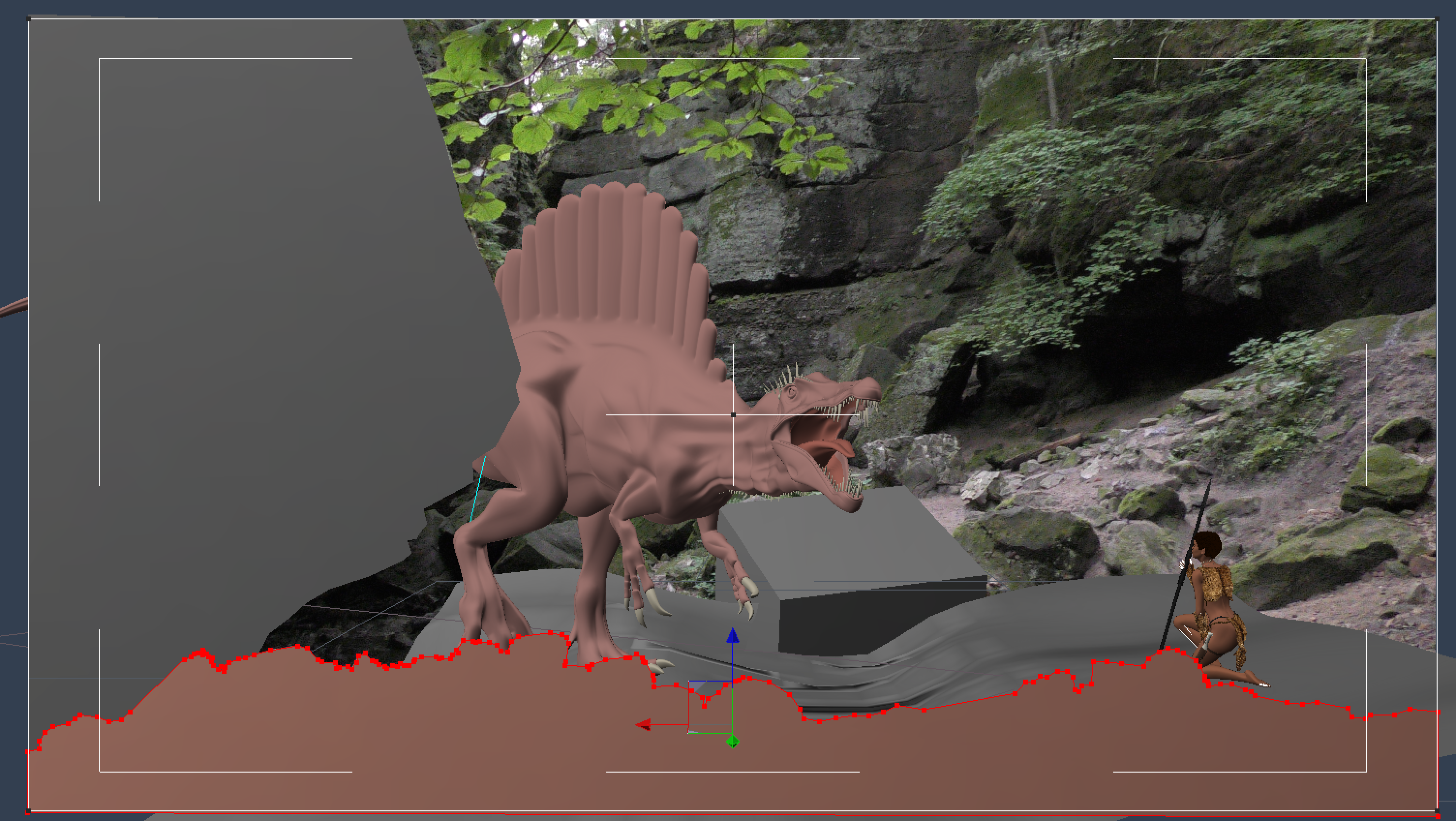Click the green diamond Y-axis handle
This screenshot has height=821, width=1456.
pos(732,741)
